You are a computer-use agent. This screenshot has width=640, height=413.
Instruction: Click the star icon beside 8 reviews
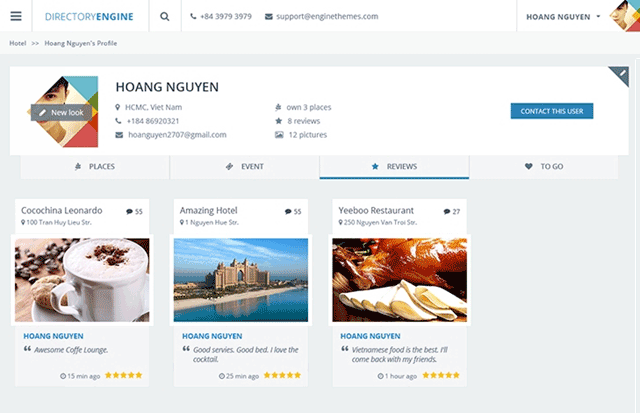278,121
